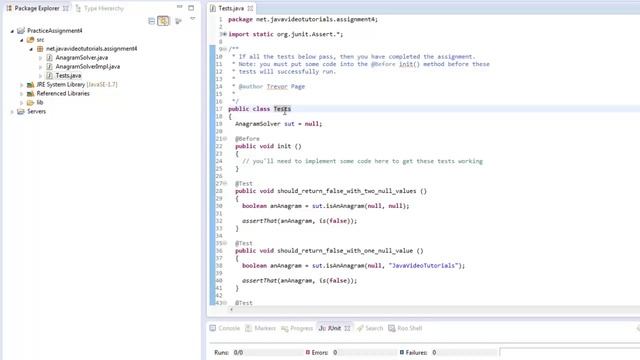Click the editor horizontal scrollbar left arrow

tap(231, 310)
